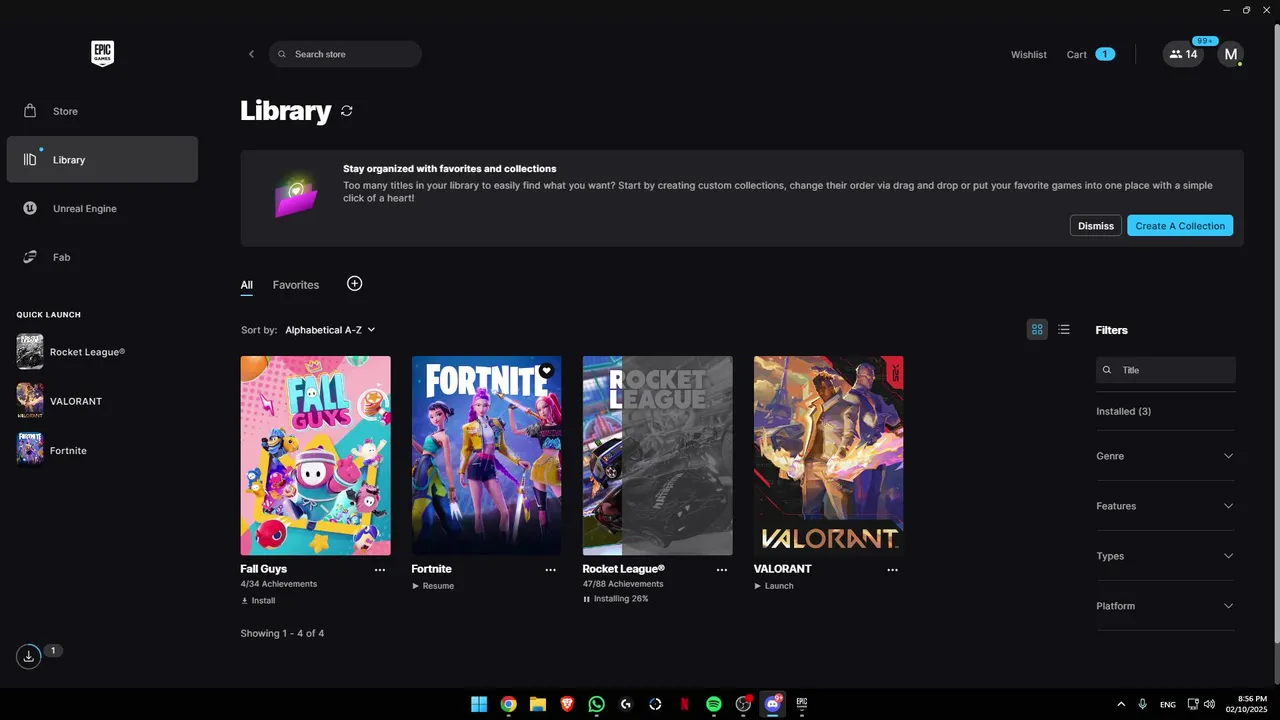Click the Title filter input field
Viewport: 1280px width, 720px height.
(x=1166, y=370)
